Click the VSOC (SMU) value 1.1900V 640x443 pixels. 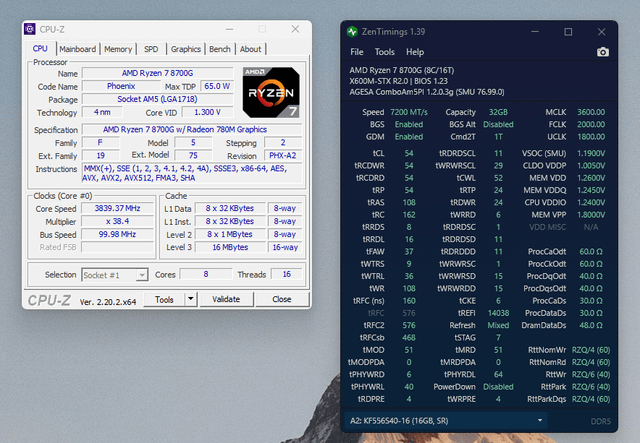coord(591,154)
